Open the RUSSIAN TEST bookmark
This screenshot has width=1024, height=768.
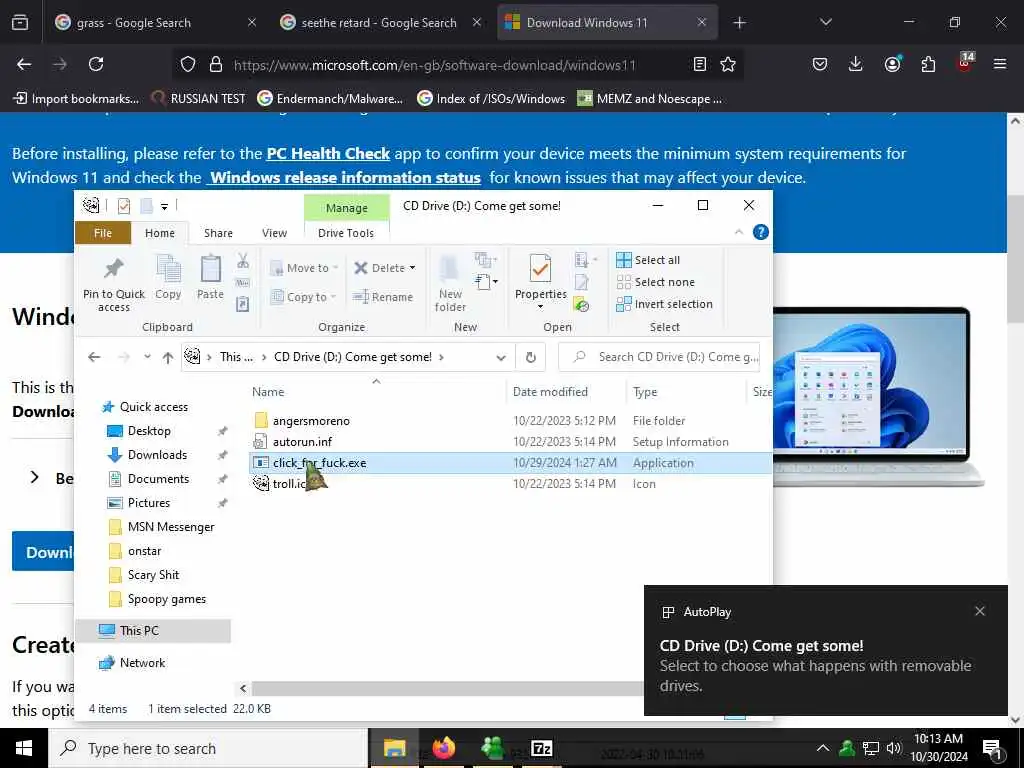pos(199,99)
